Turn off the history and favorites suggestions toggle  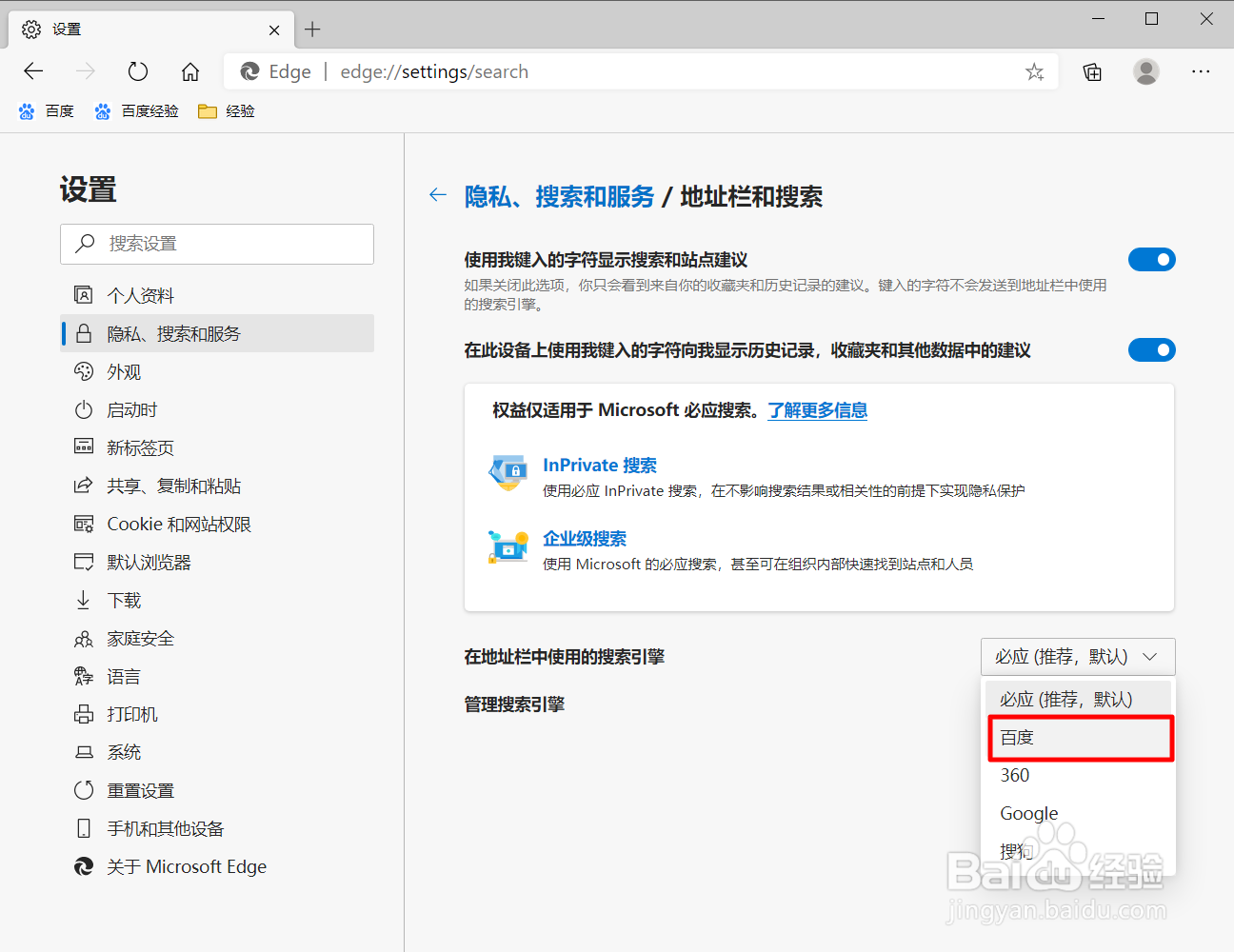[x=1152, y=349]
